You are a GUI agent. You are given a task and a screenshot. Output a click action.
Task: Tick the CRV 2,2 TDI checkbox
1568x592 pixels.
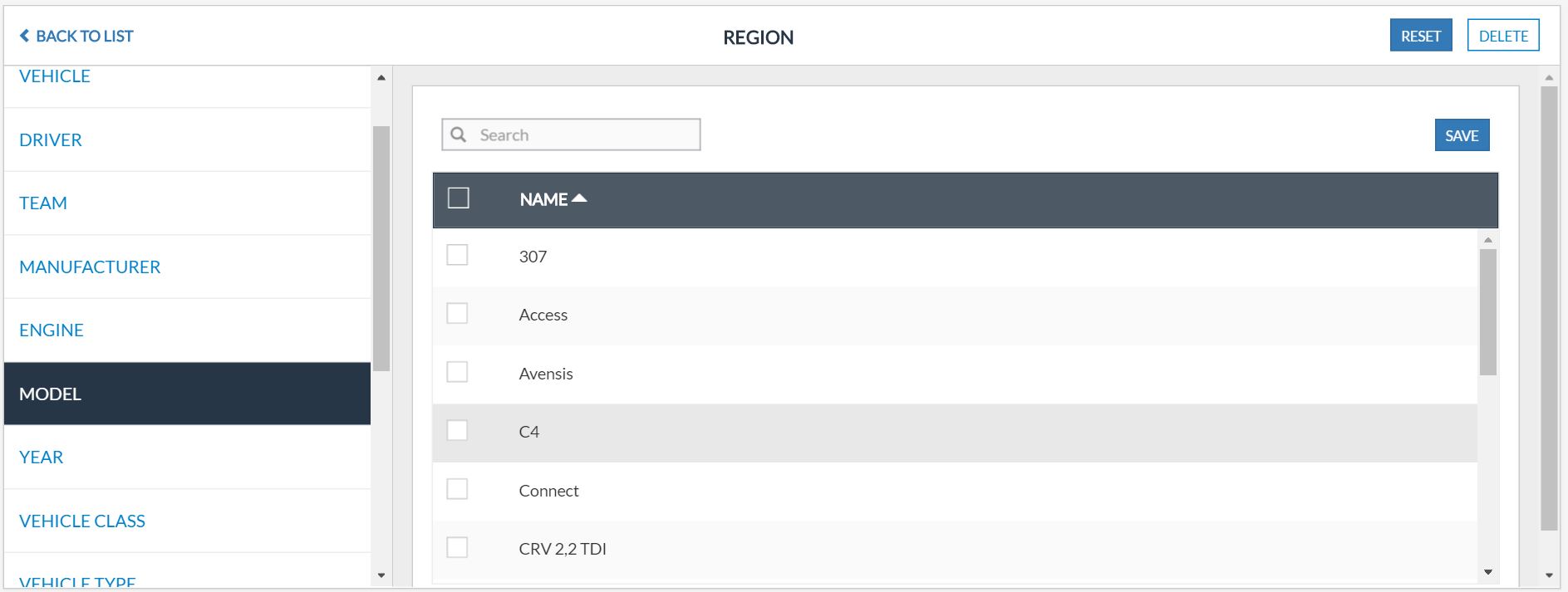tap(457, 548)
